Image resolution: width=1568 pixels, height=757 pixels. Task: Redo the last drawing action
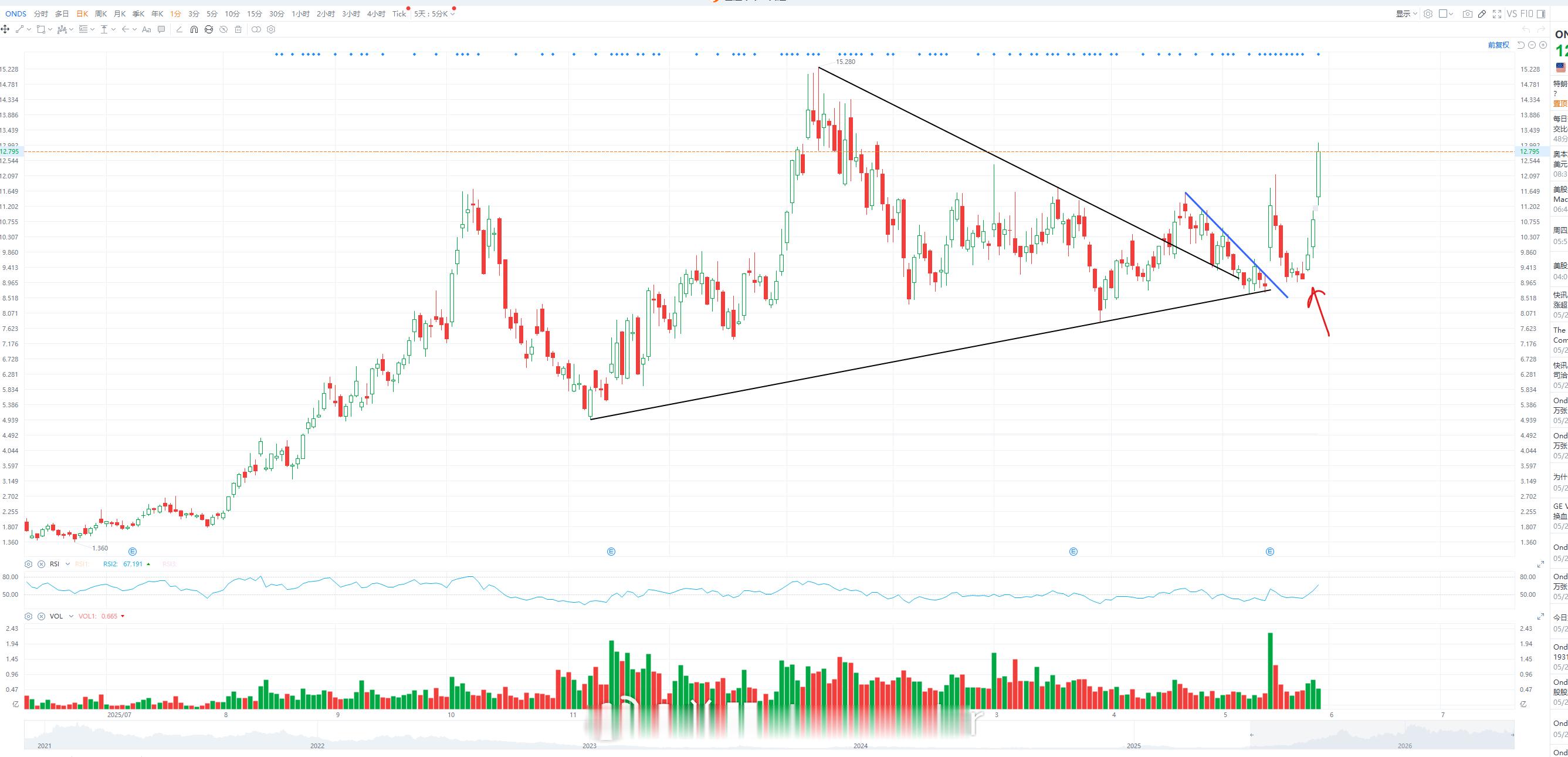tap(1541, 29)
